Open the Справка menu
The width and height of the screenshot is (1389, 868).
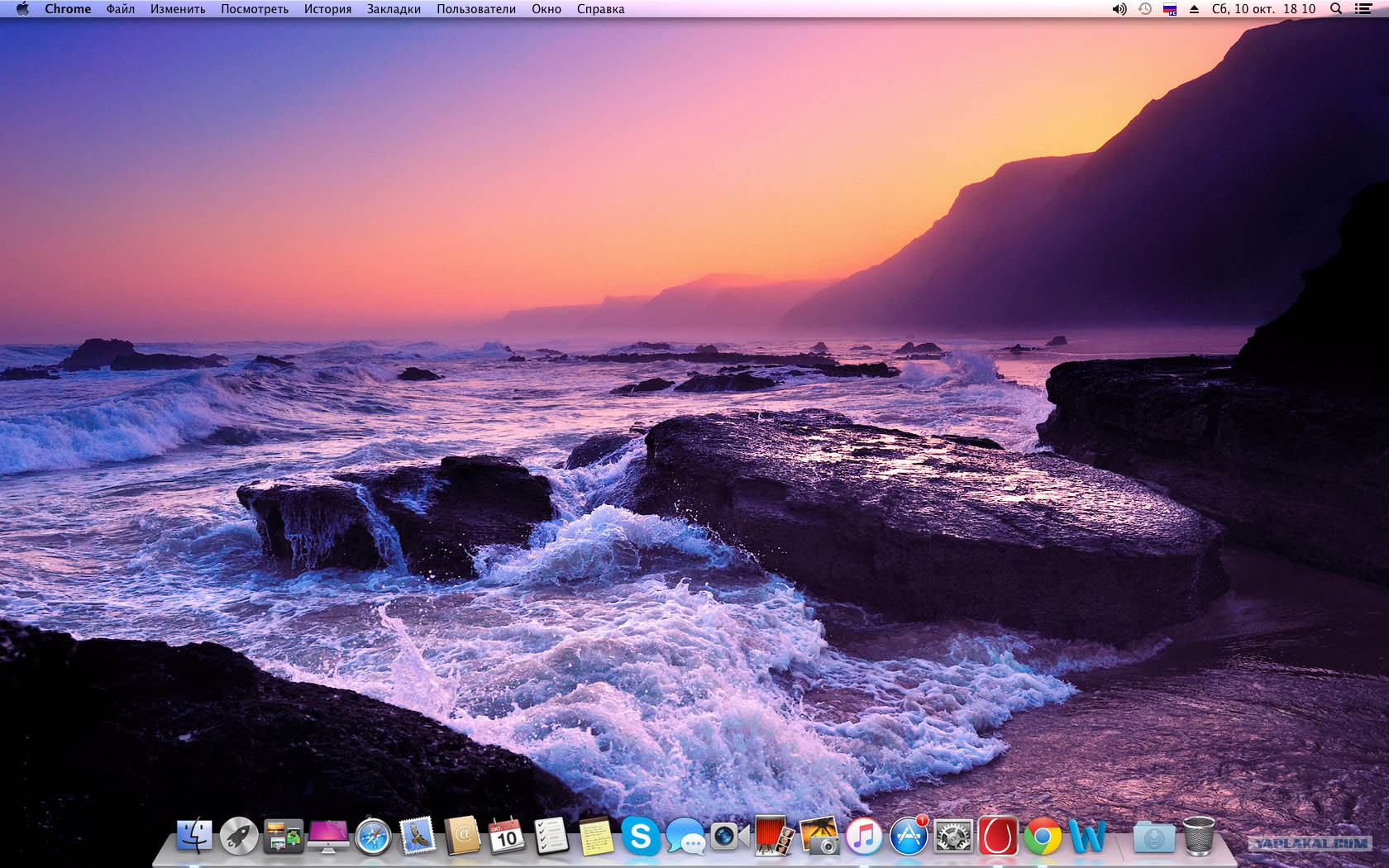[x=601, y=9]
